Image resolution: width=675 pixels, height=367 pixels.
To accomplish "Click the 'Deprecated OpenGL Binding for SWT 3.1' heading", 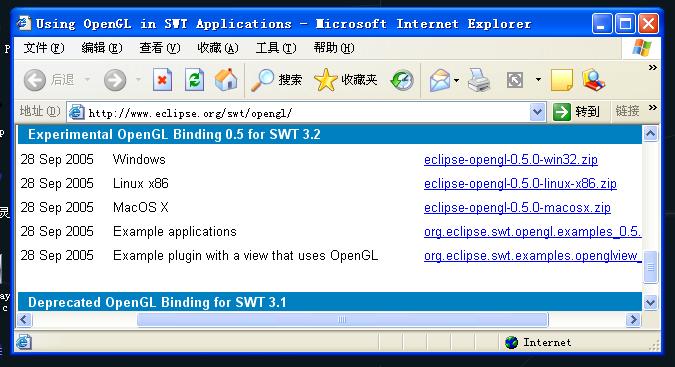I will (x=157, y=302).
